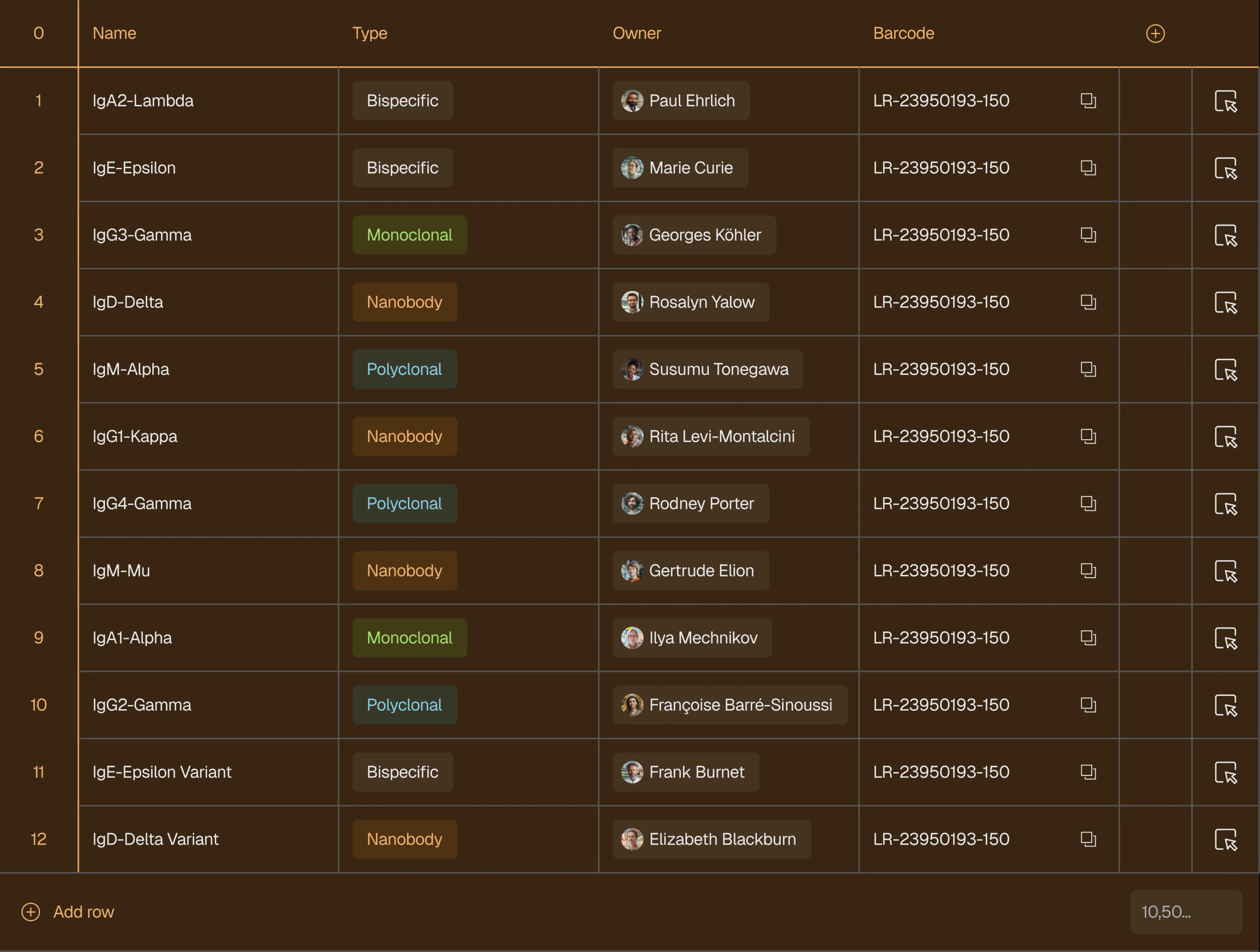1260x952 pixels.
Task: Open row select icon for IgG4-Gamma
Action: pos(1226,505)
